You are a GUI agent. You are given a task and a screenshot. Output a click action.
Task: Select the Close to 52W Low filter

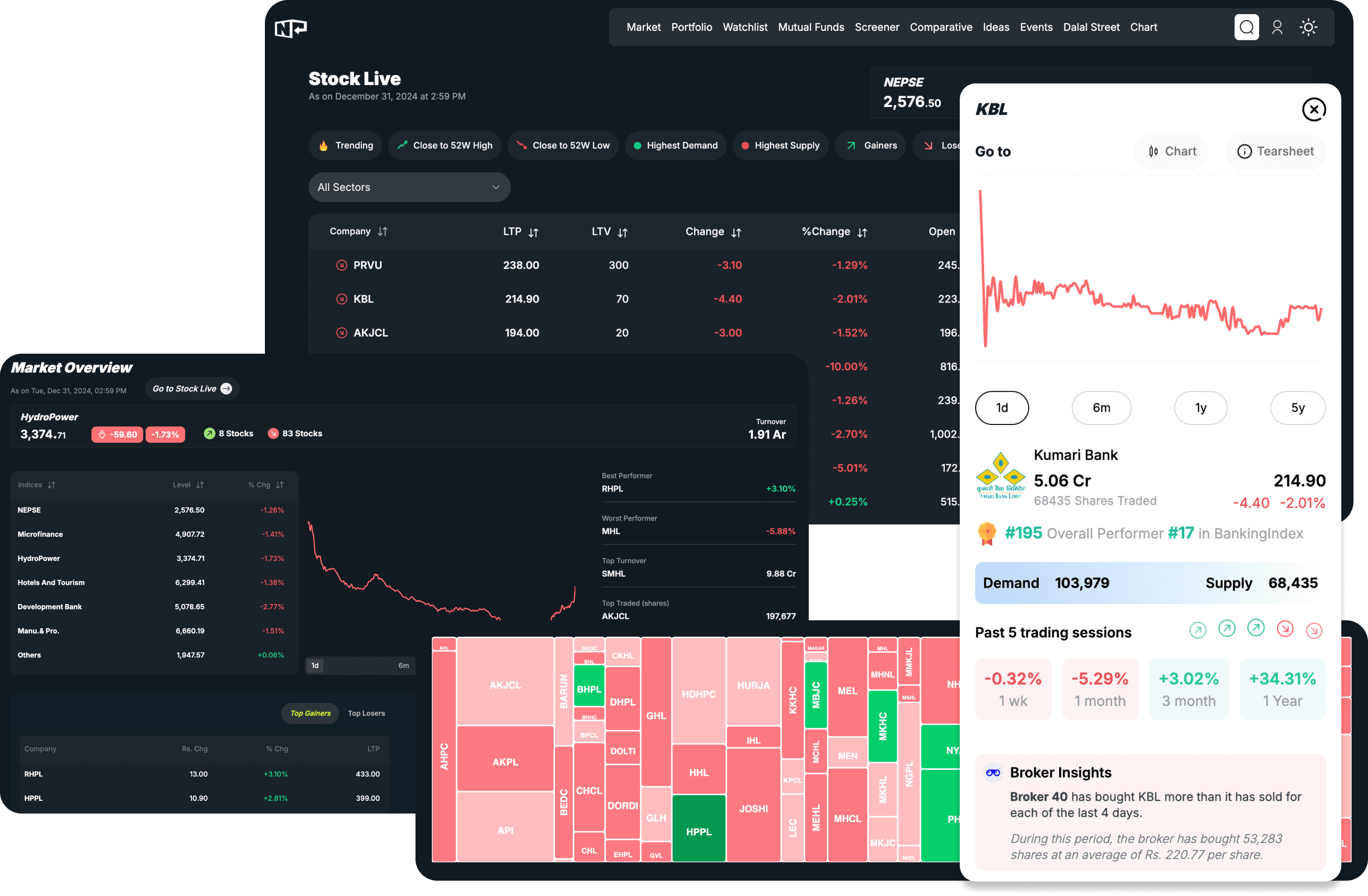563,146
